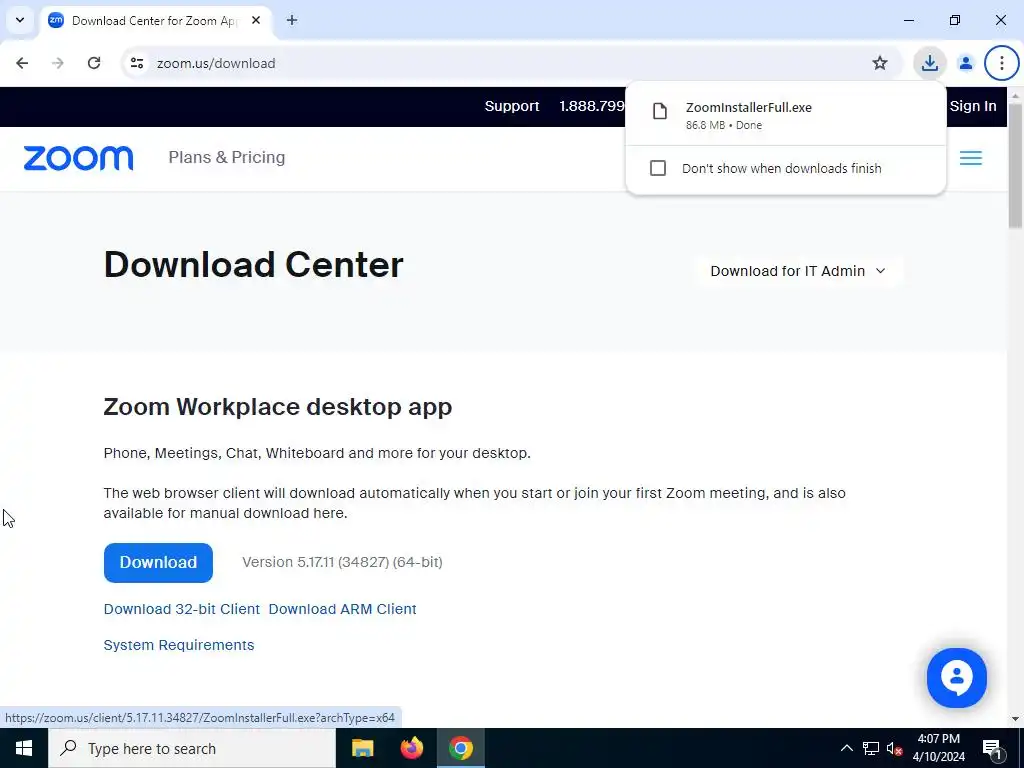Image resolution: width=1024 pixels, height=768 pixels.
Task: Click the Download Center heading
Action: (253, 264)
